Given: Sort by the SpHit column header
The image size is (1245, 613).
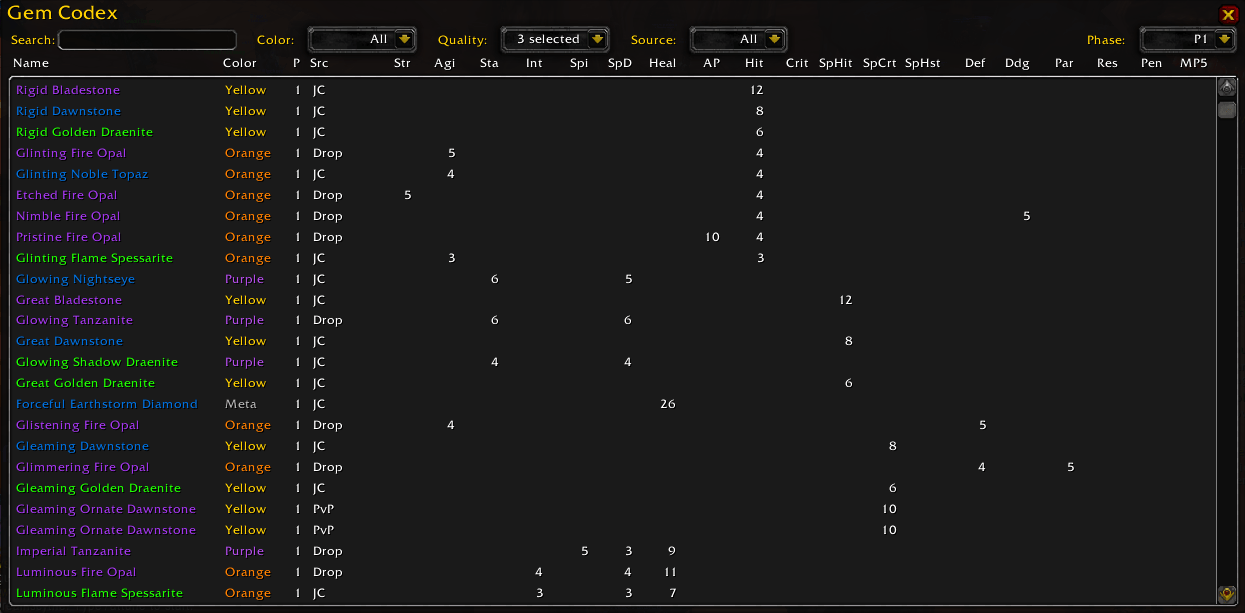Looking at the screenshot, I should 836,63.
